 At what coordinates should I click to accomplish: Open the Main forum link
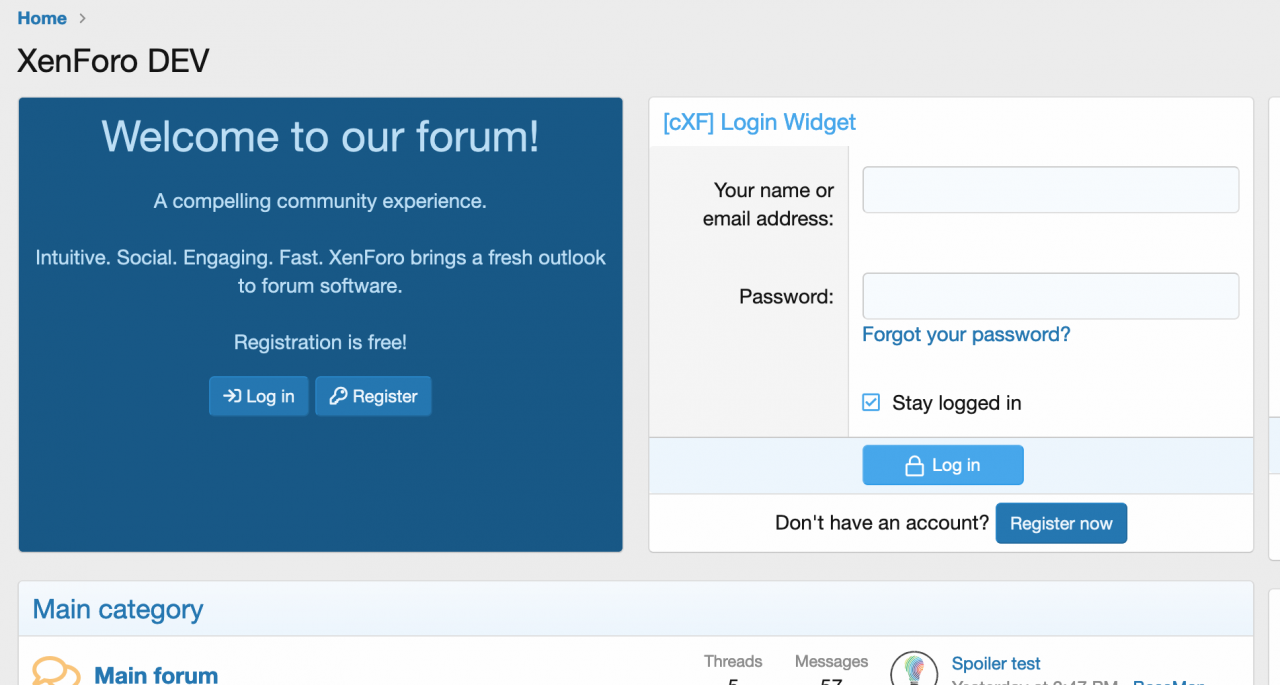point(156,675)
